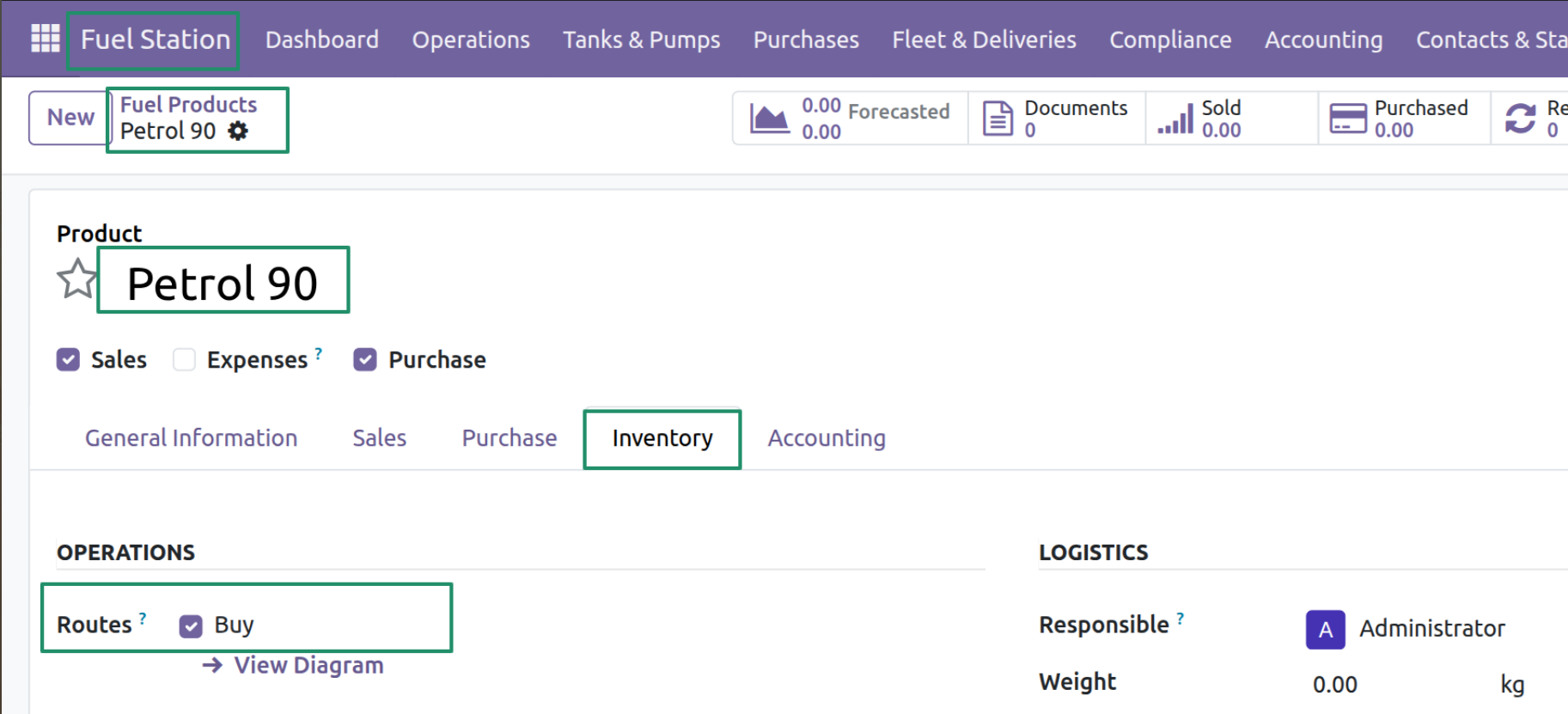Go back to Fuel Products breadcrumb
The height and width of the screenshot is (714, 1568).
(188, 105)
